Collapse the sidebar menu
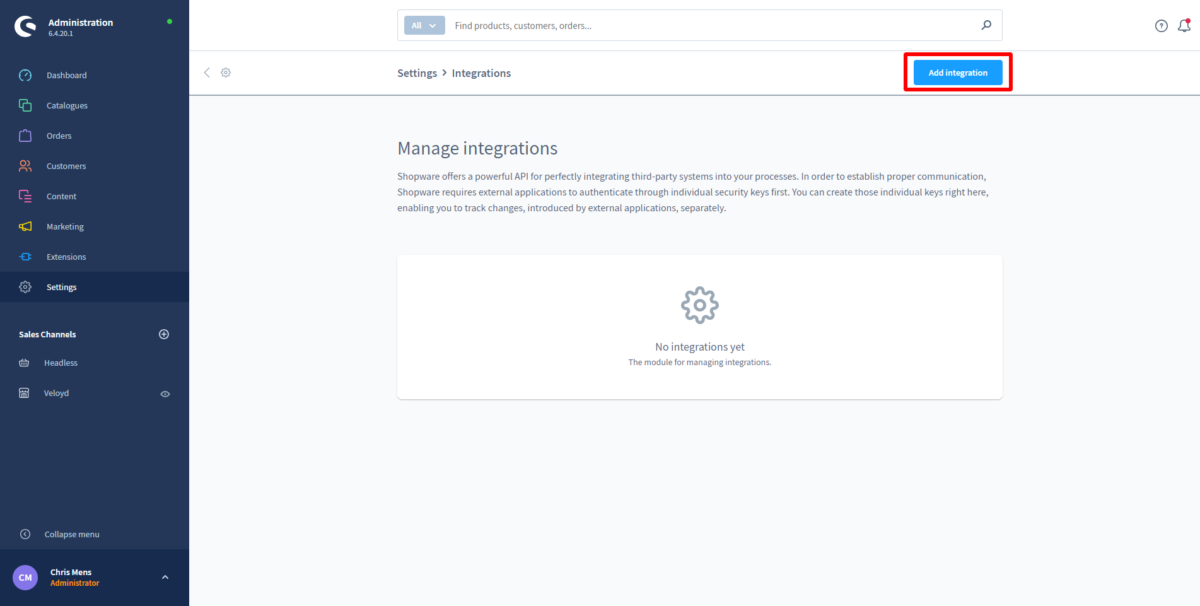1200x606 pixels. tap(71, 534)
